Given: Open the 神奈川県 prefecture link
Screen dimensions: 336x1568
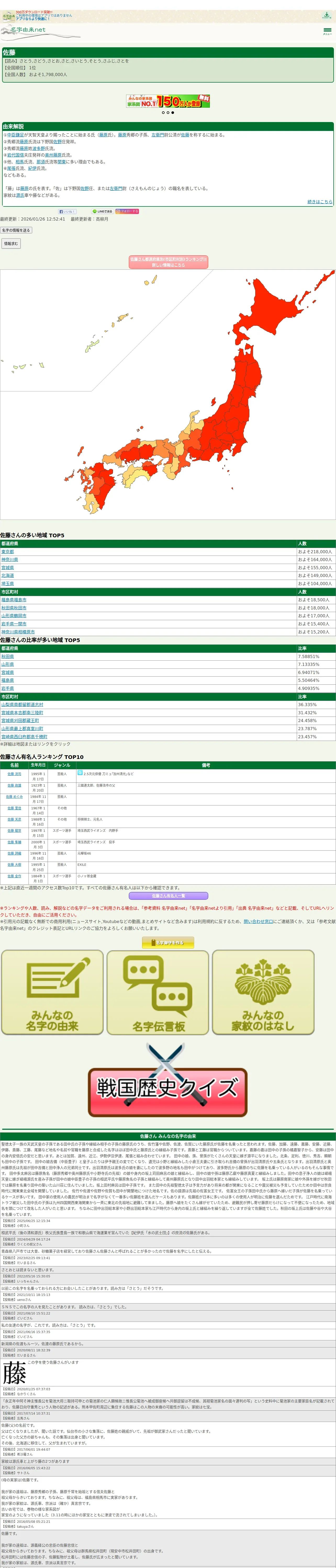Looking at the screenshot, I should pyautogui.click(x=9, y=560).
